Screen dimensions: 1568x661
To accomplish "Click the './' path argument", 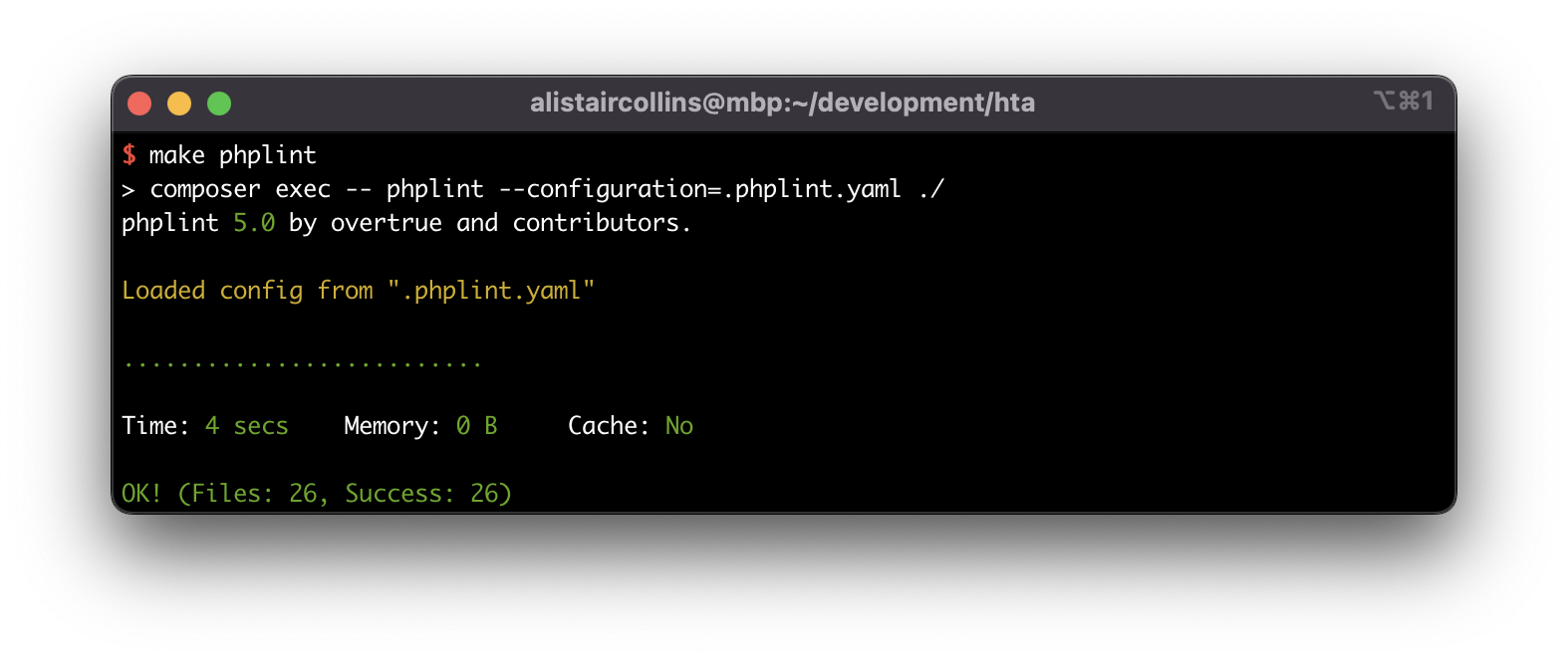I will pyautogui.click(x=930, y=189).
